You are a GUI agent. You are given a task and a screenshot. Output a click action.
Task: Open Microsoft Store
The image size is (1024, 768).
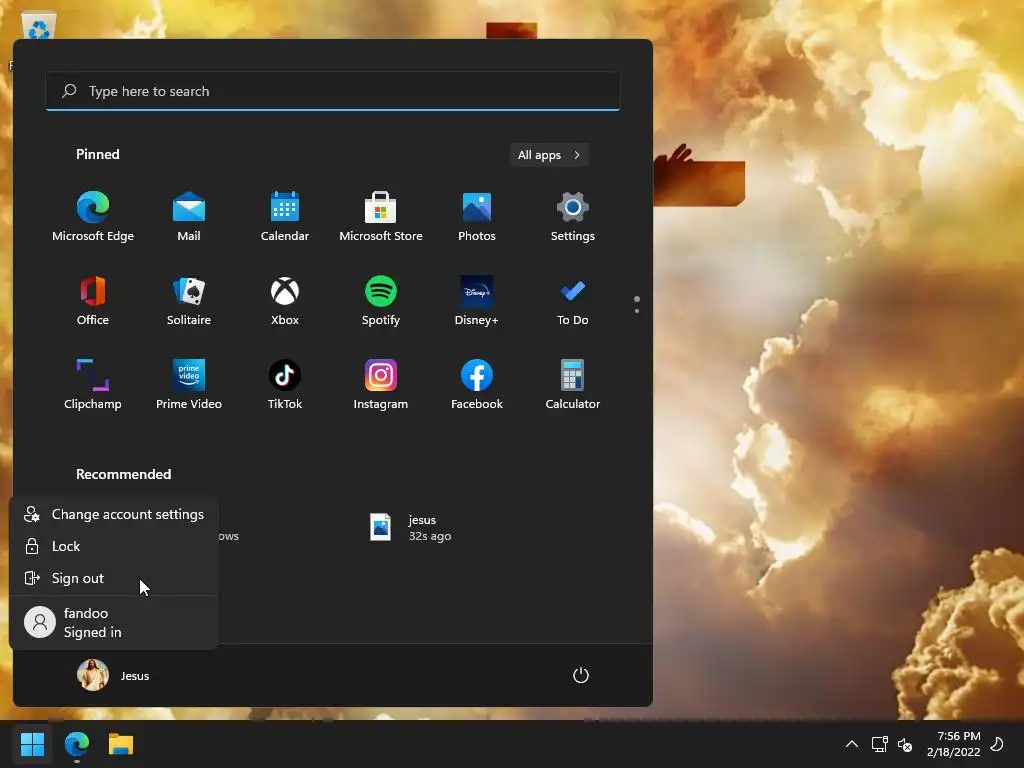click(381, 217)
